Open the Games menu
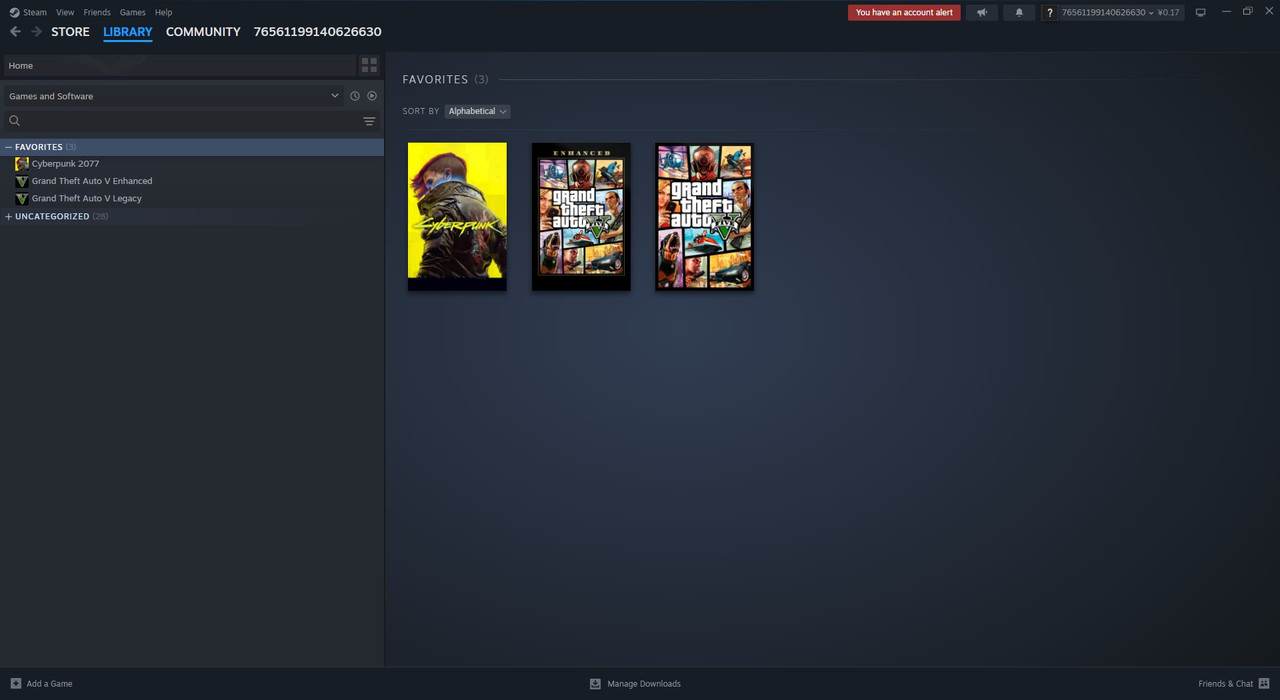Viewport: 1280px width, 700px height. [132, 12]
